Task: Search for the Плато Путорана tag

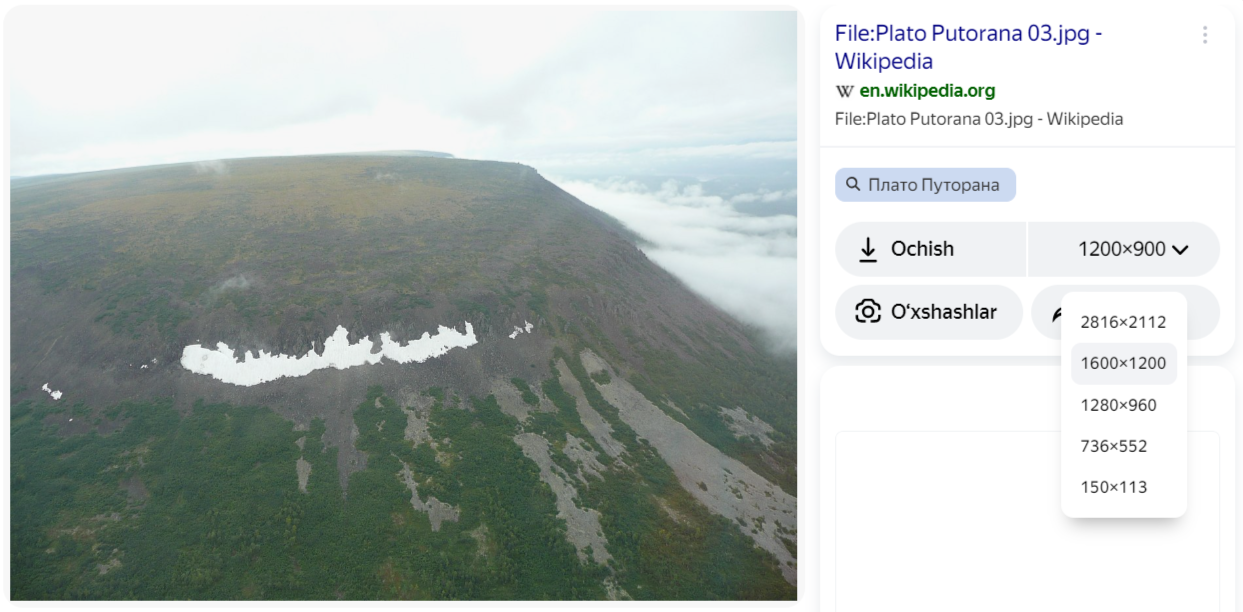Action: point(933,185)
